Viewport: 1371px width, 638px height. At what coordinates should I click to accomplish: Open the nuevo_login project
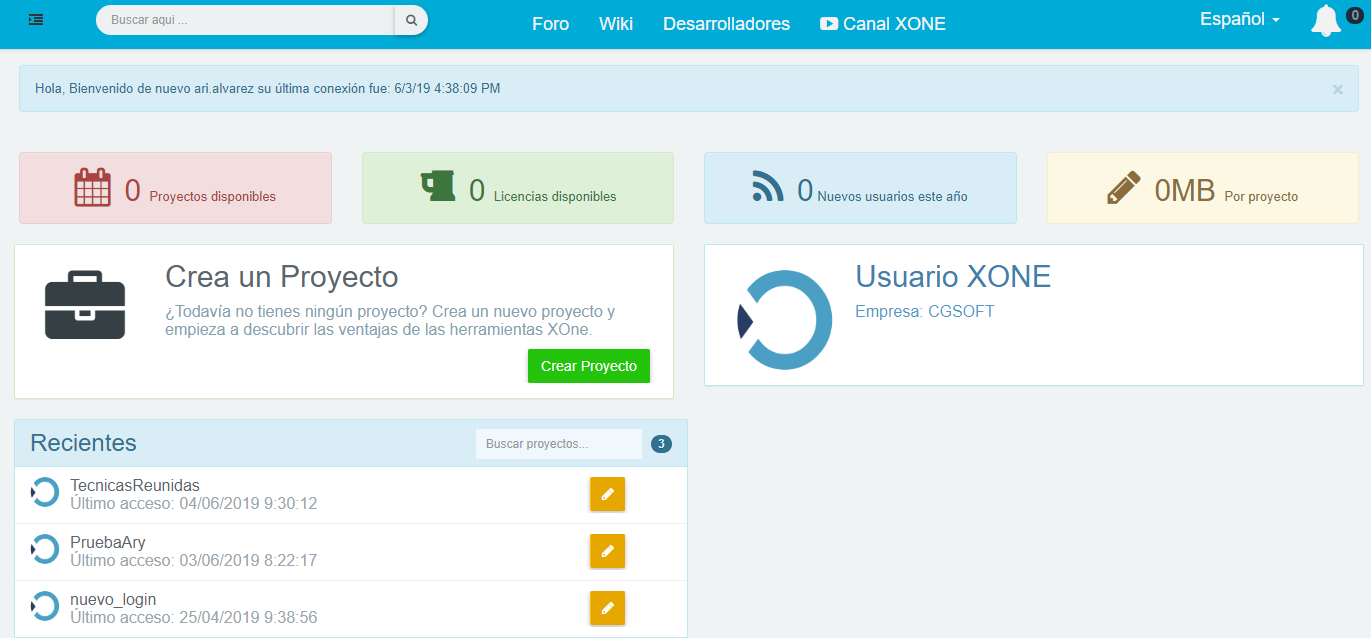[113, 600]
